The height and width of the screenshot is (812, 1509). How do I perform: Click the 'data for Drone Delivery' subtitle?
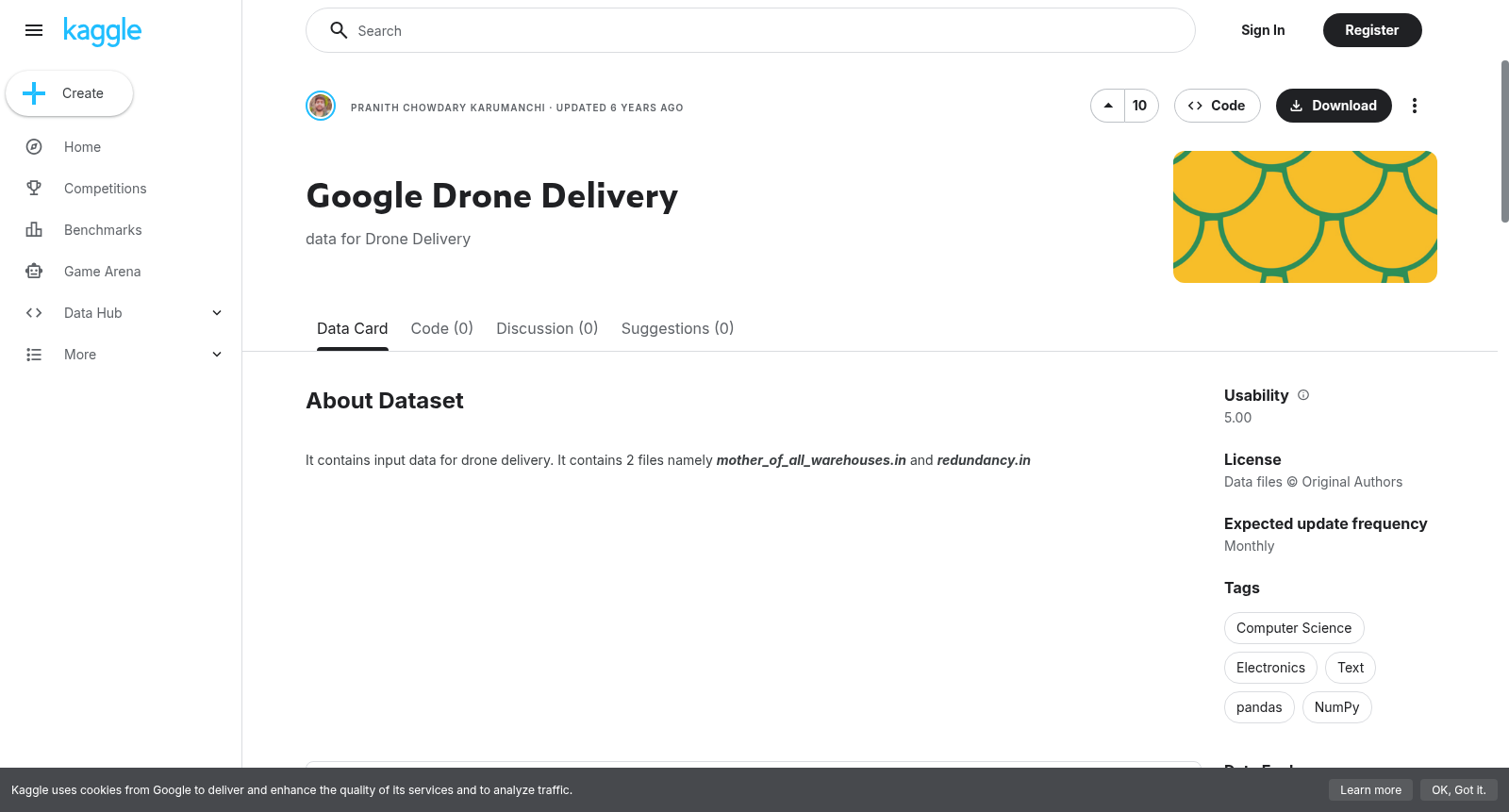(x=388, y=240)
